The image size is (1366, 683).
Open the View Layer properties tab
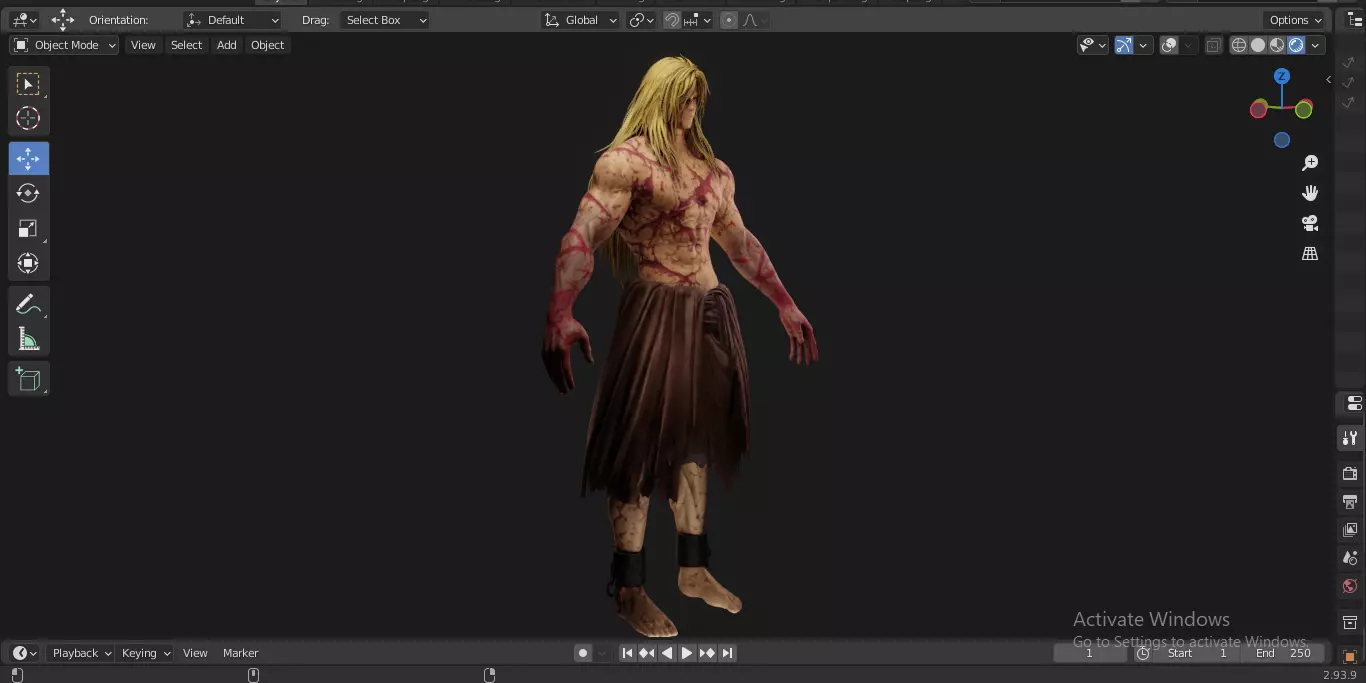coord(1351,530)
